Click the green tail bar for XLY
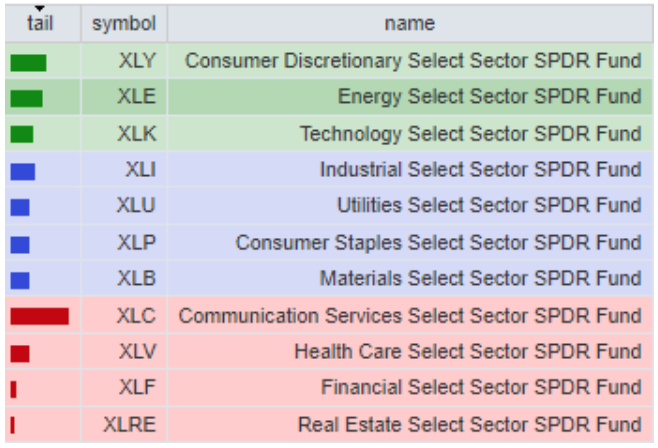Viewport: 658px width, 448px height. [28, 63]
